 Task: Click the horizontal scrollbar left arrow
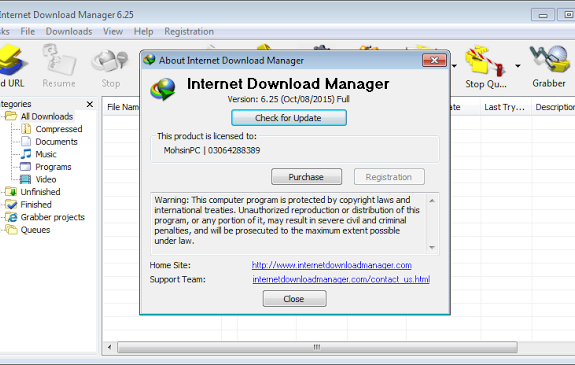(109, 347)
